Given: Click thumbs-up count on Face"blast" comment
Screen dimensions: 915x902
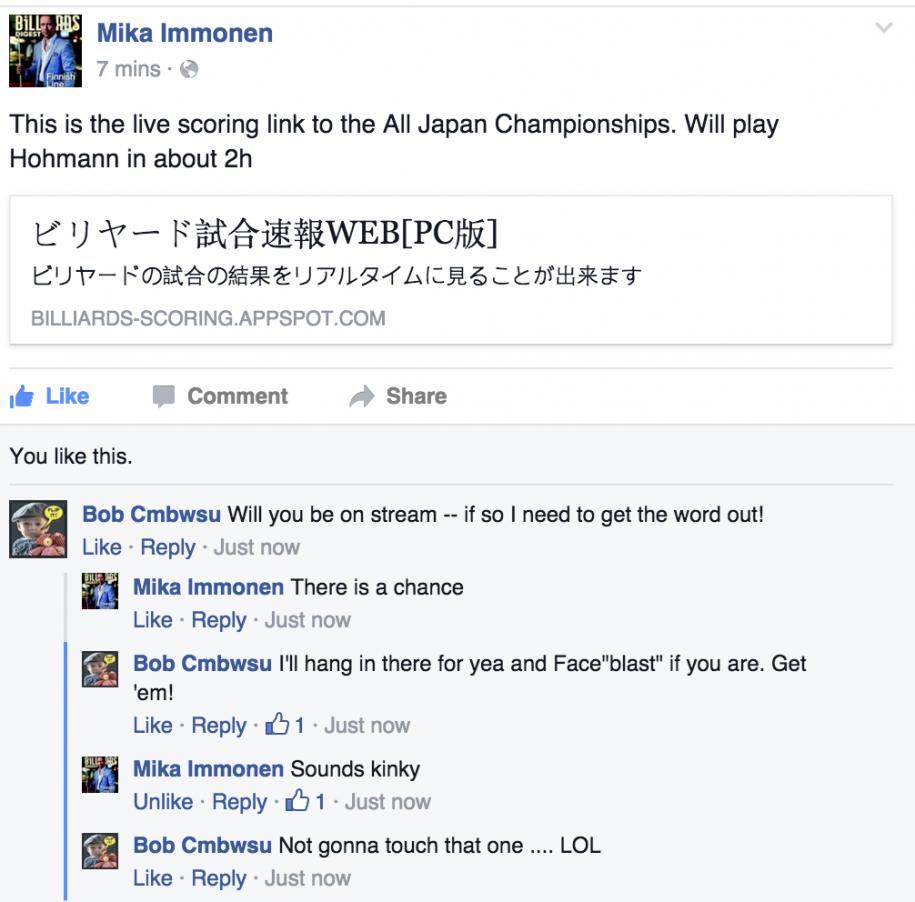Looking at the screenshot, I should click(x=285, y=725).
